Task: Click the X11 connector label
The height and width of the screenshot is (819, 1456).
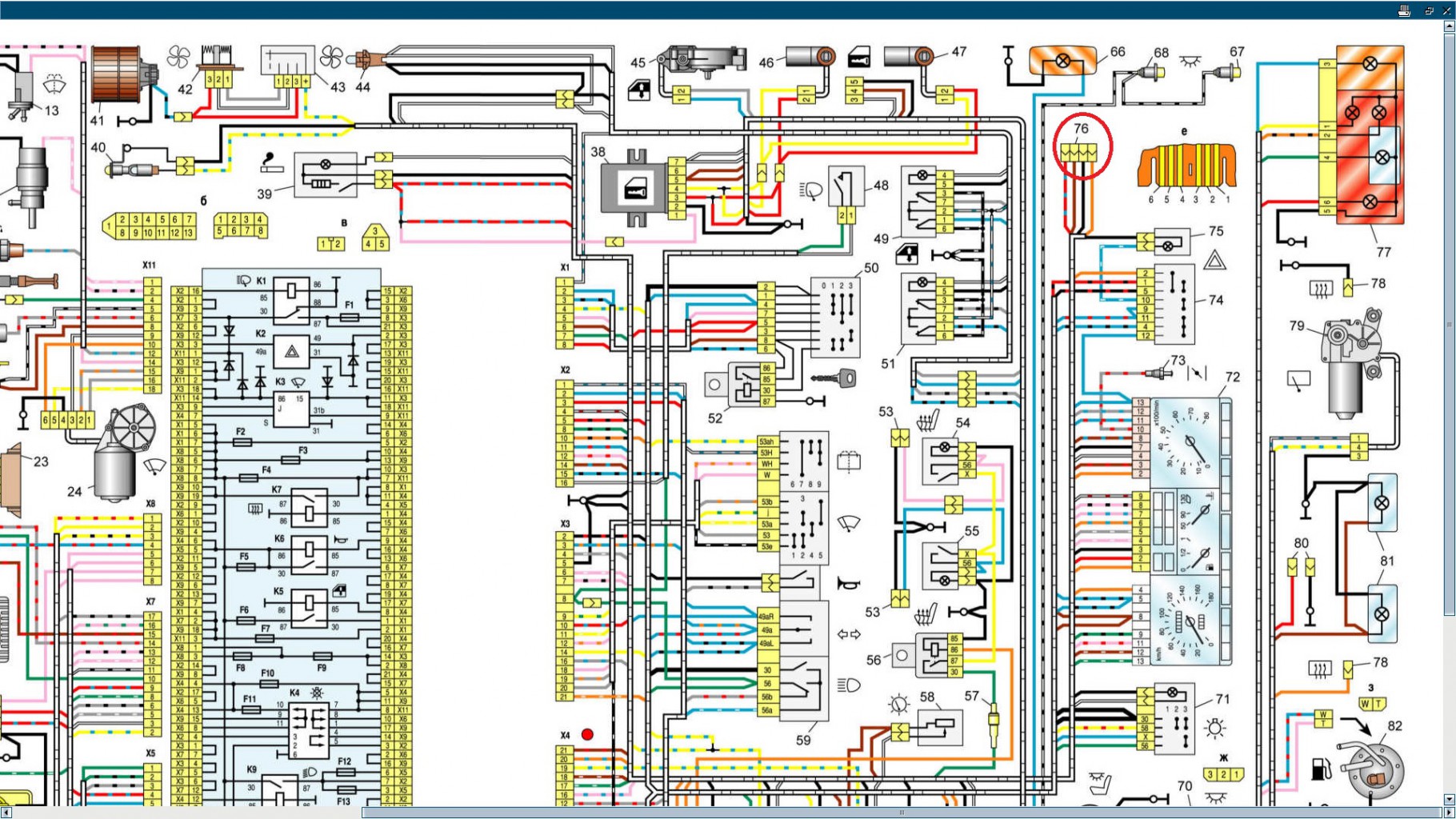Action: (149, 265)
